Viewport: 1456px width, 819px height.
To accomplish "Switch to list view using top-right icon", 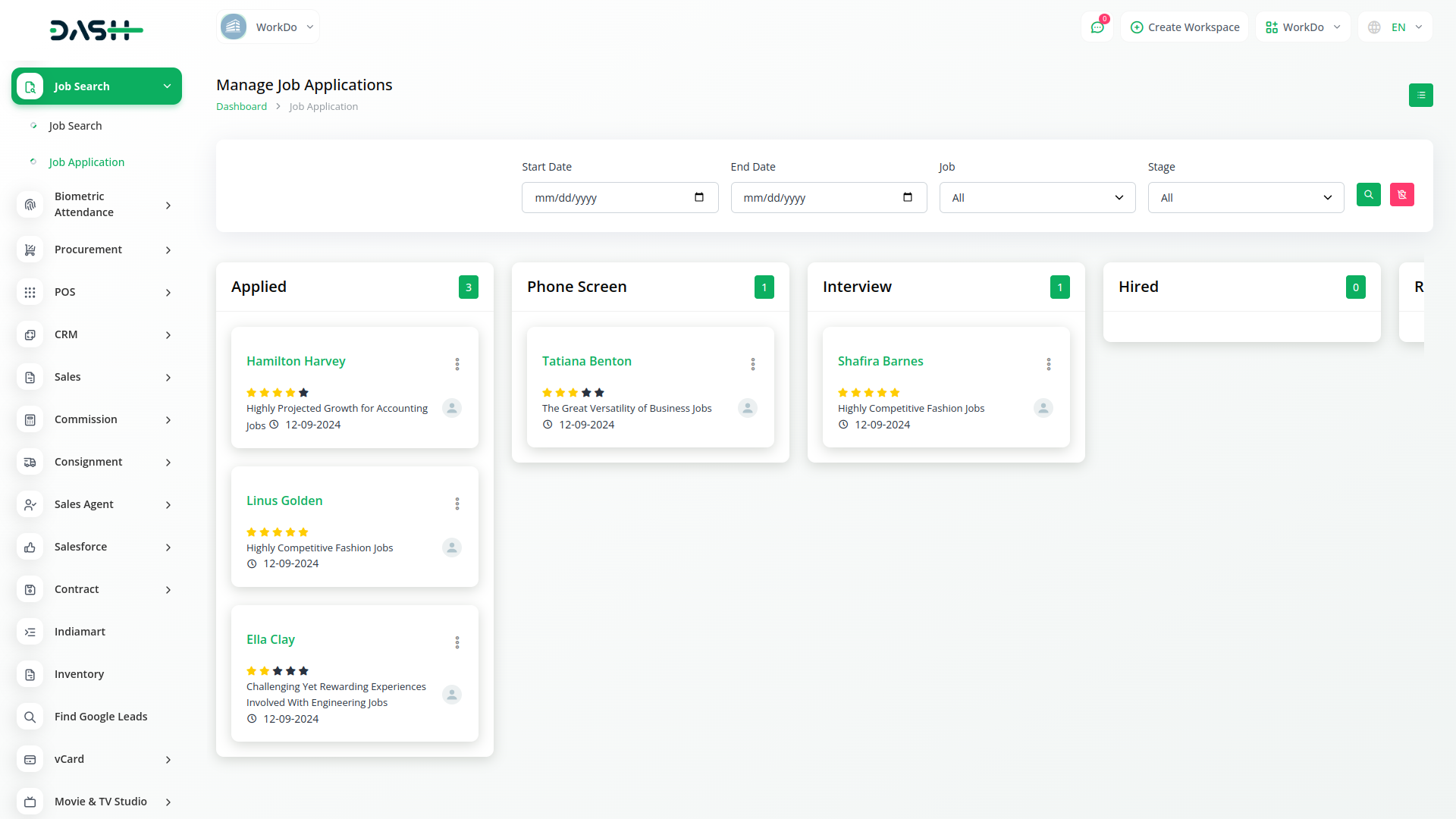I will pos(1420,96).
